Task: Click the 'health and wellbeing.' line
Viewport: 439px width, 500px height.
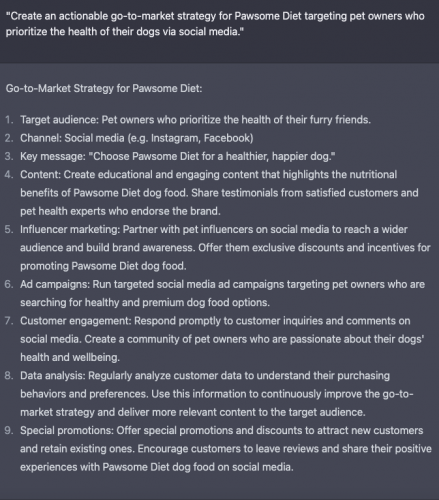Action: click(x=70, y=357)
